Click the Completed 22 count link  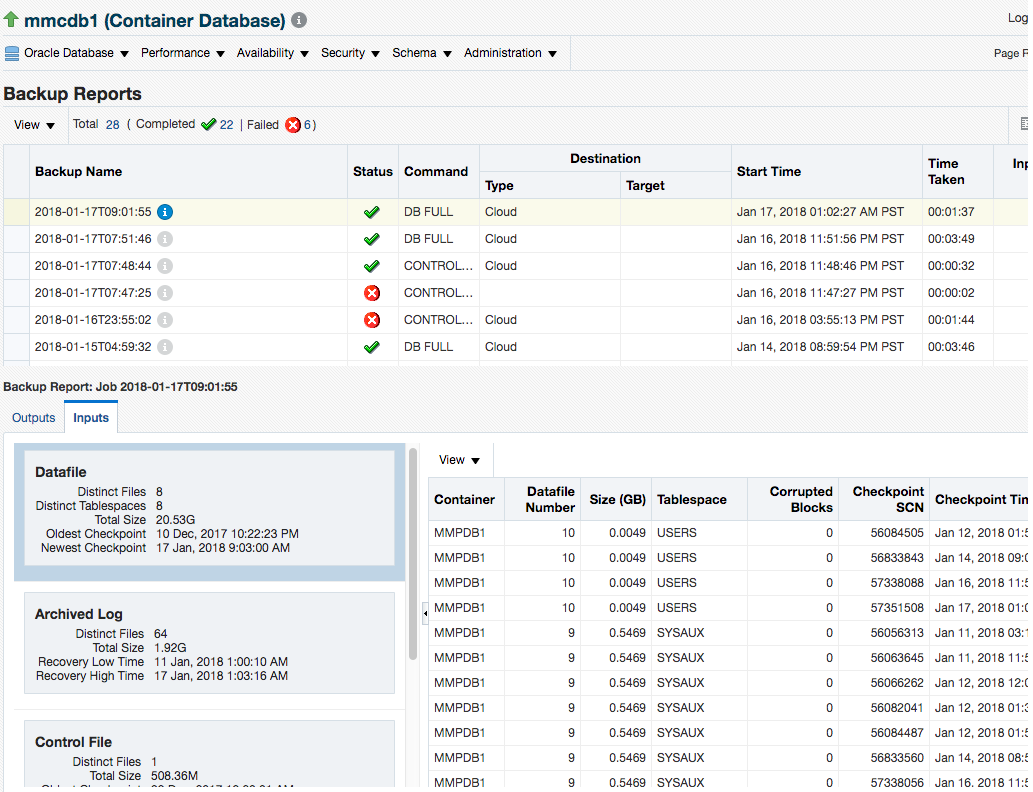[227, 125]
